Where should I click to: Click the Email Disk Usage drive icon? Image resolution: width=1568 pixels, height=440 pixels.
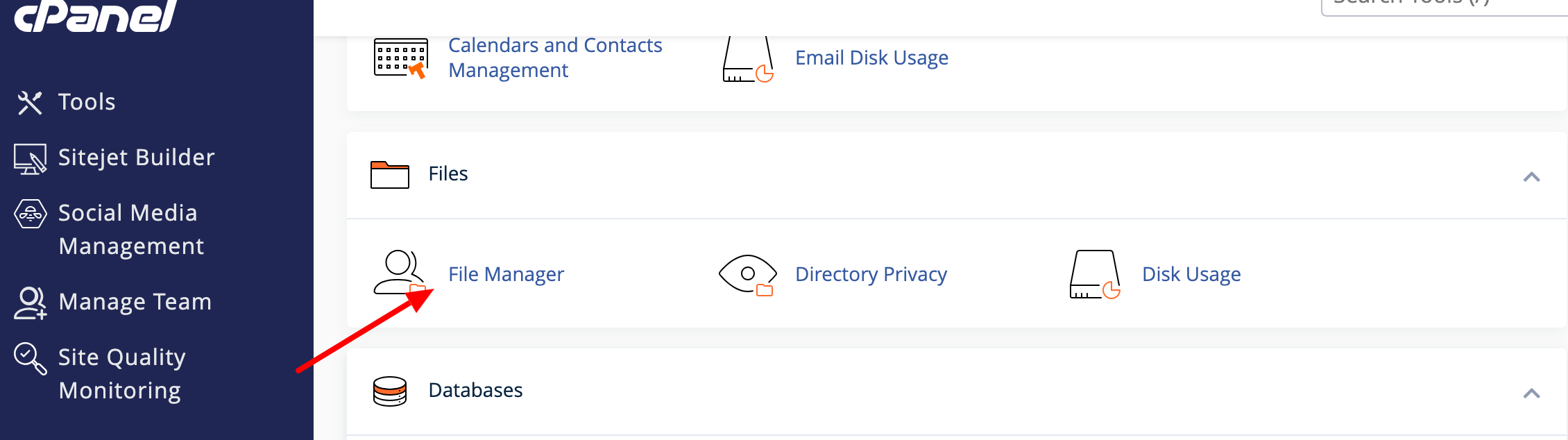(x=748, y=58)
